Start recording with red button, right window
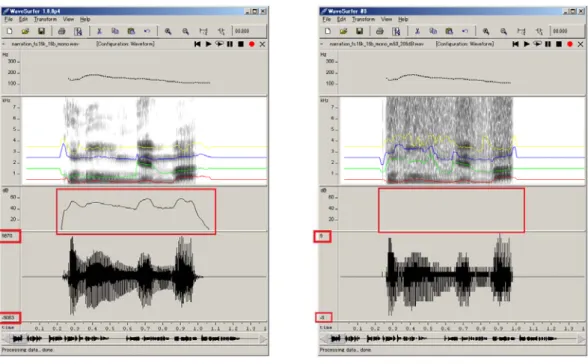Image resolution: width=588 pixels, height=364 pixels. [x=570, y=44]
